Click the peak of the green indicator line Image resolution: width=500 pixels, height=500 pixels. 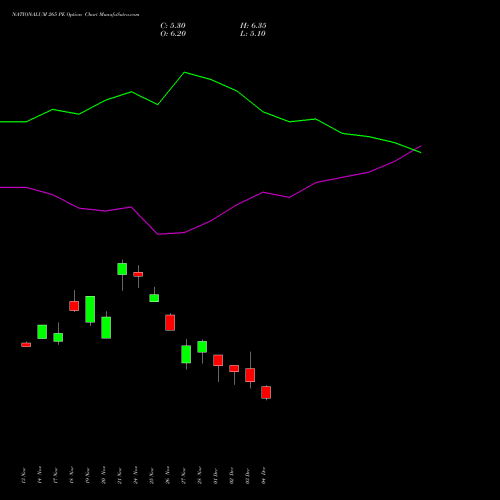click(x=185, y=72)
